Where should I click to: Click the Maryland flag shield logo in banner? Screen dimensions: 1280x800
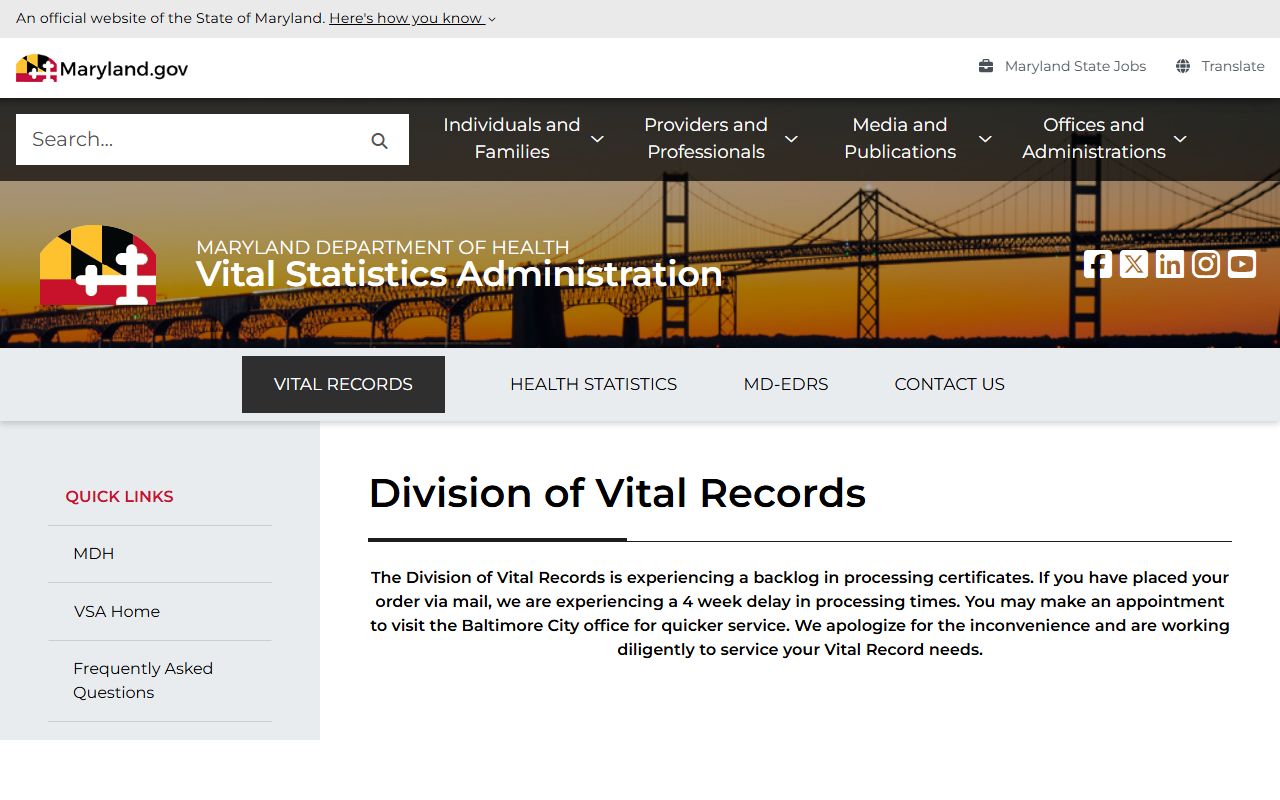(98, 265)
